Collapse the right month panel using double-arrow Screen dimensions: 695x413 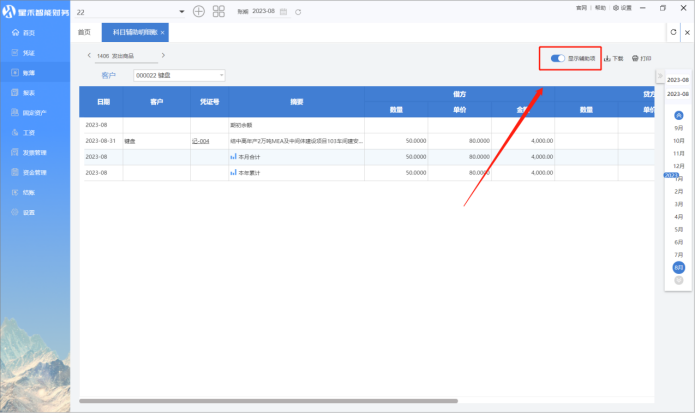point(659,77)
